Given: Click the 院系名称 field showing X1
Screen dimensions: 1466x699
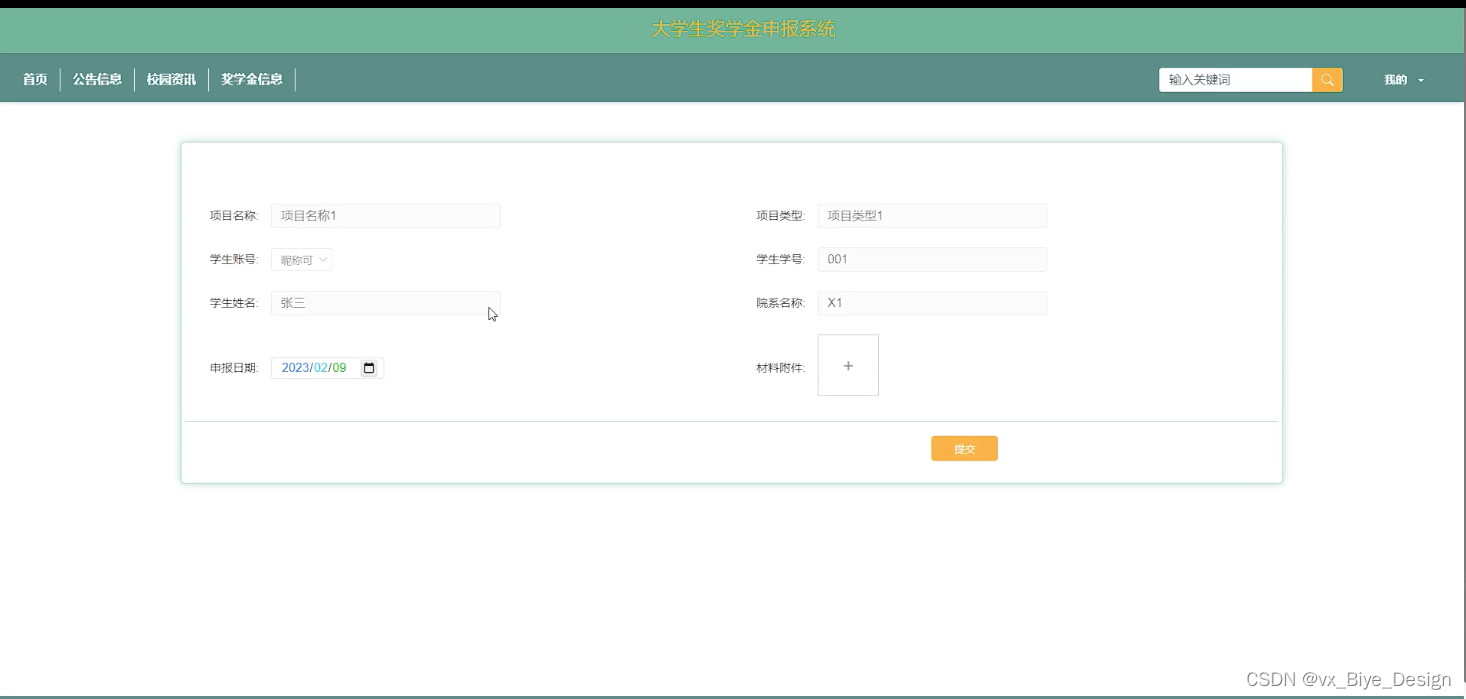Looking at the screenshot, I should (x=932, y=303).
